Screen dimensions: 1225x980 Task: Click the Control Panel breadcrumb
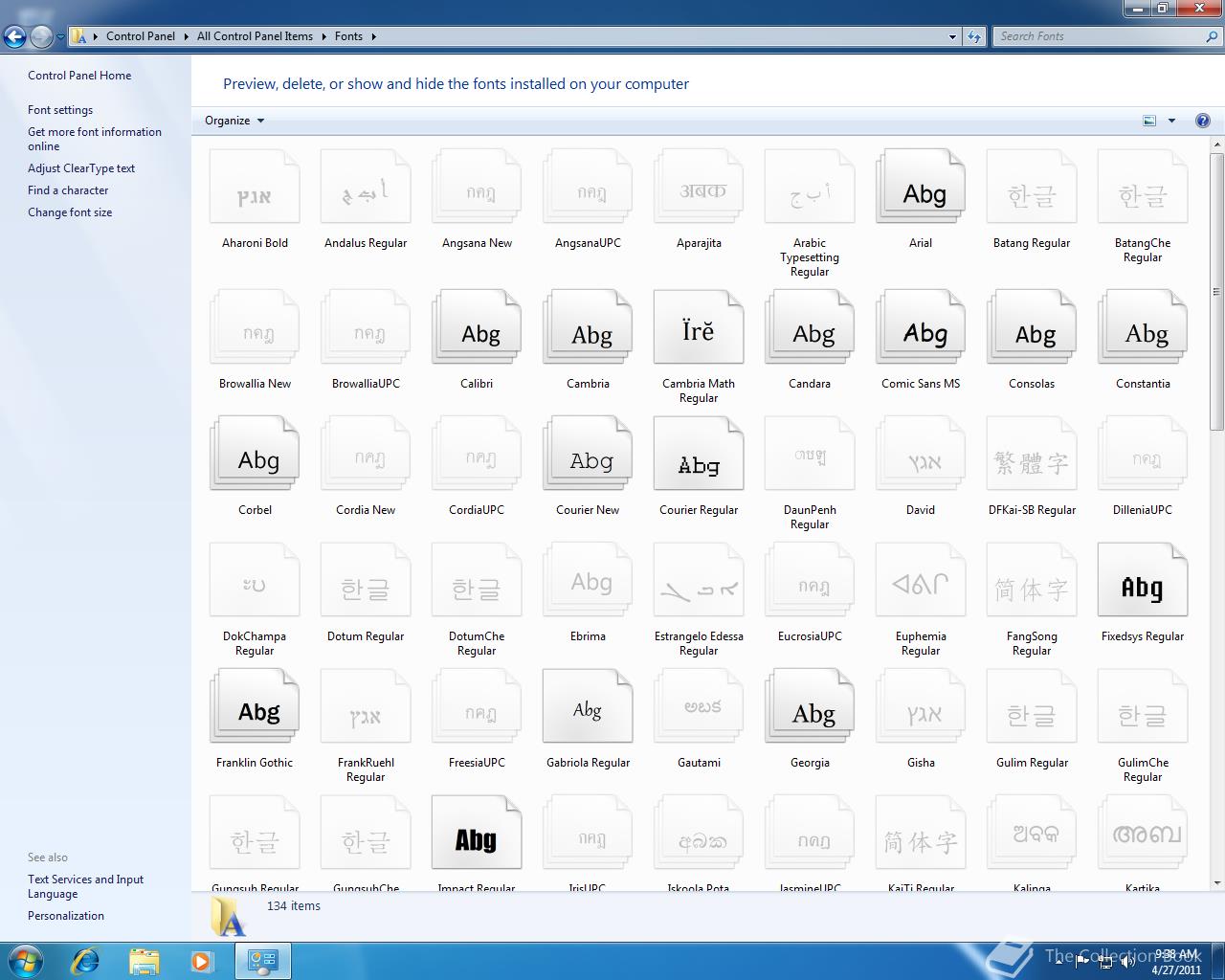pyautogui.click(x=141, y=36)
